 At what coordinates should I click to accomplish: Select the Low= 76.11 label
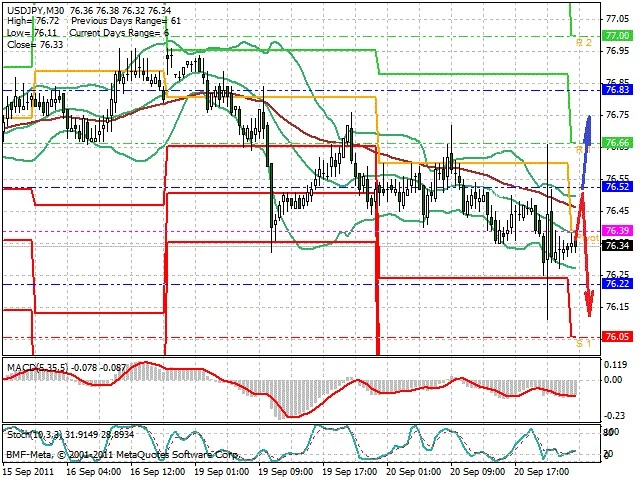pyautogui.click(x=32, y=33)
